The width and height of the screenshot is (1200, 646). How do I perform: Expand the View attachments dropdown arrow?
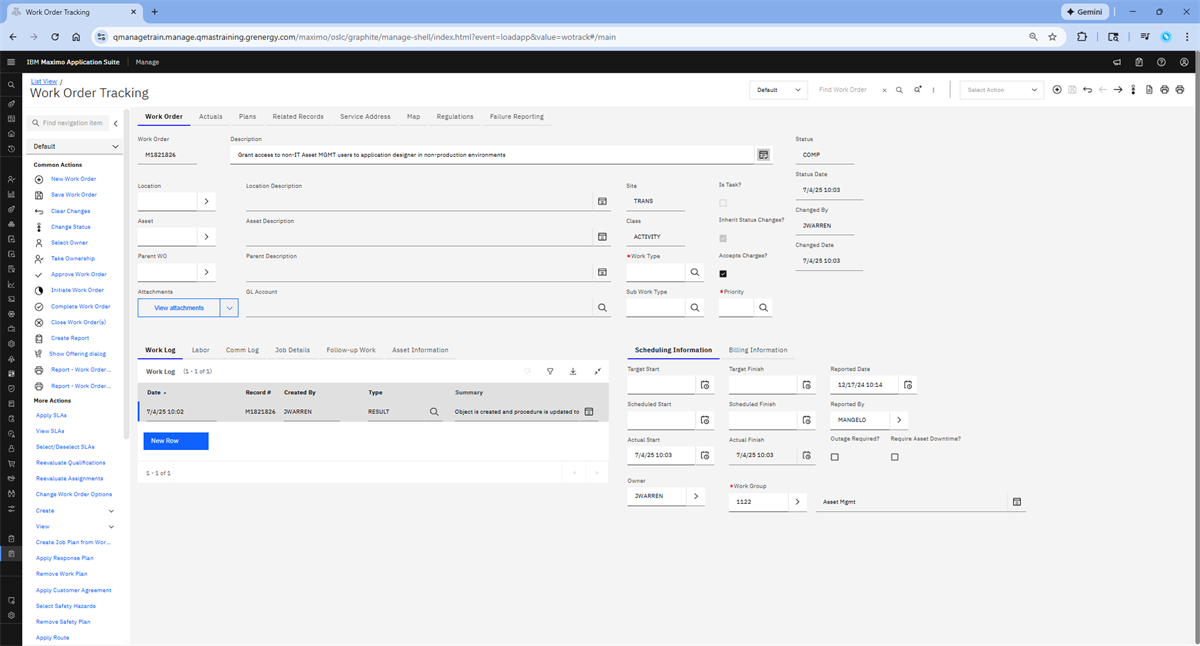(x=230, y=308)
